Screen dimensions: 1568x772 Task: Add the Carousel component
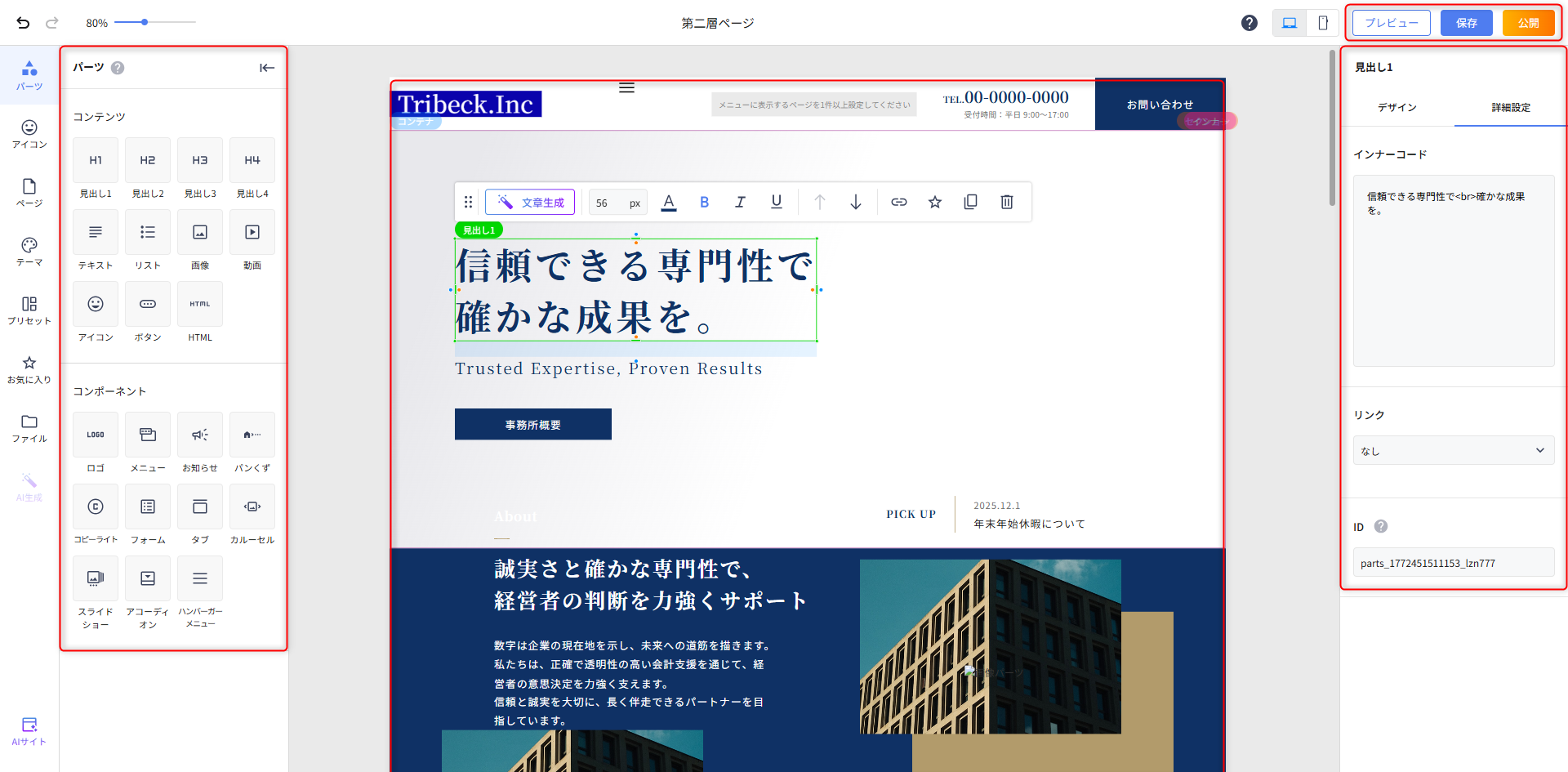[252, 507]
